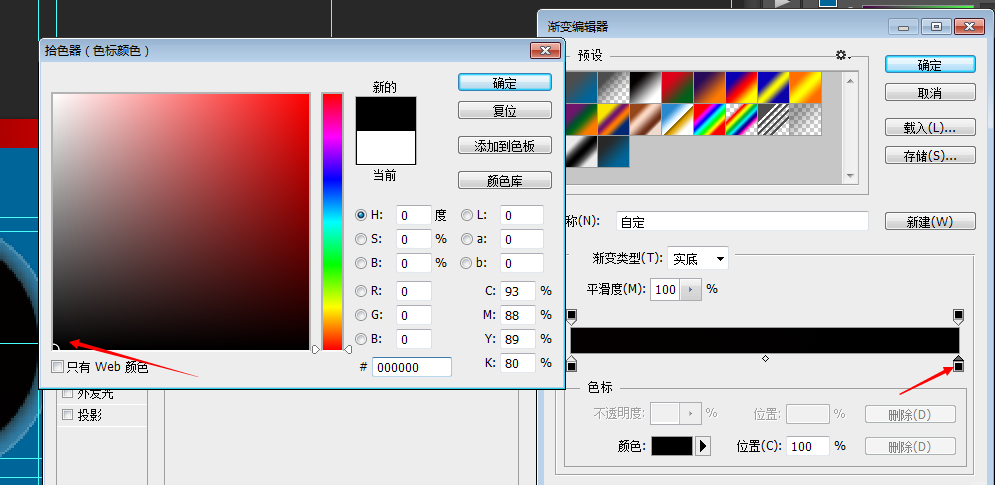Click 取消 in the gradient editor
Image resolution: width=995 pixels, height=485 pixels.
930,93
